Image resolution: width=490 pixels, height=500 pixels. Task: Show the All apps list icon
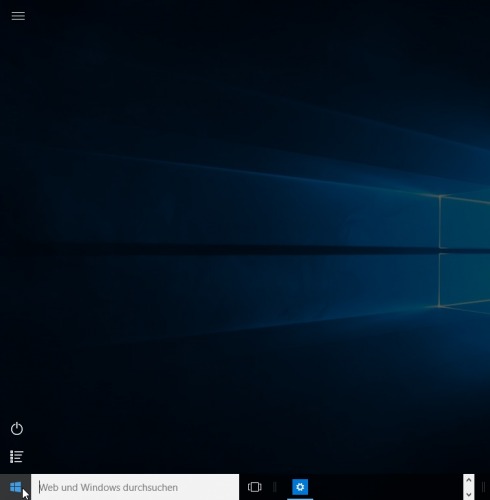click(17, 457)
